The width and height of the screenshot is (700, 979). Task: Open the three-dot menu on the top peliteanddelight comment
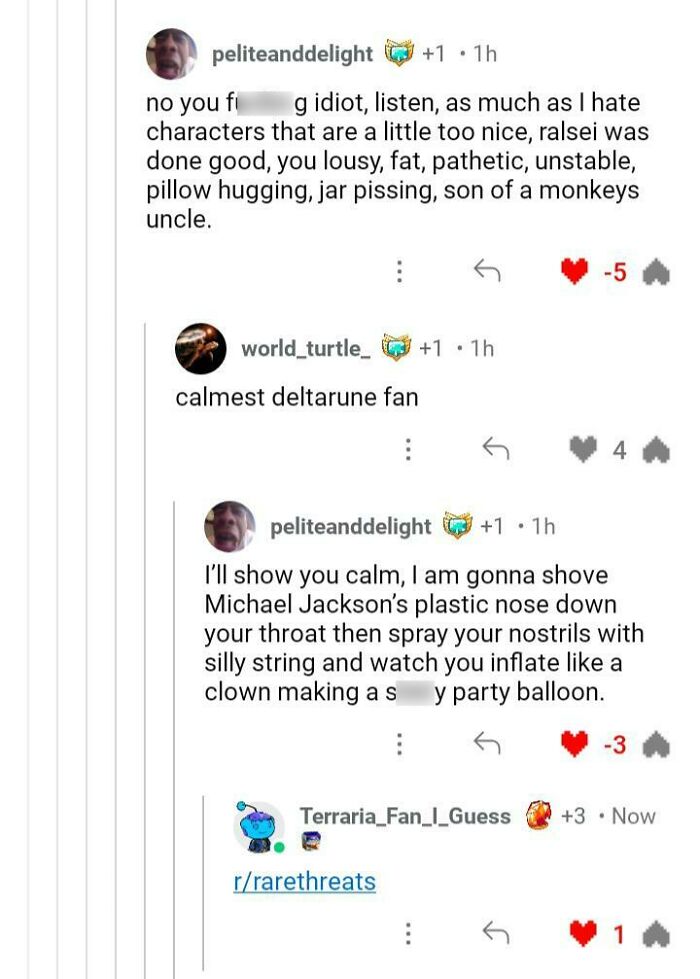[x=399, y=271]
